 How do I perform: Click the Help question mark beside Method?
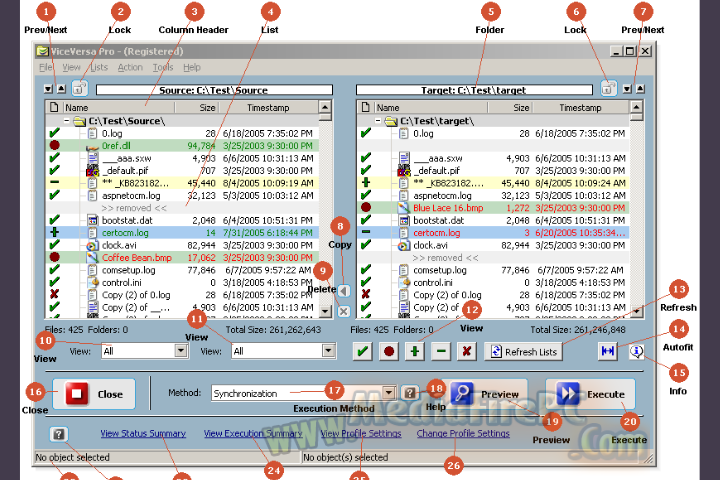point(410,393)
